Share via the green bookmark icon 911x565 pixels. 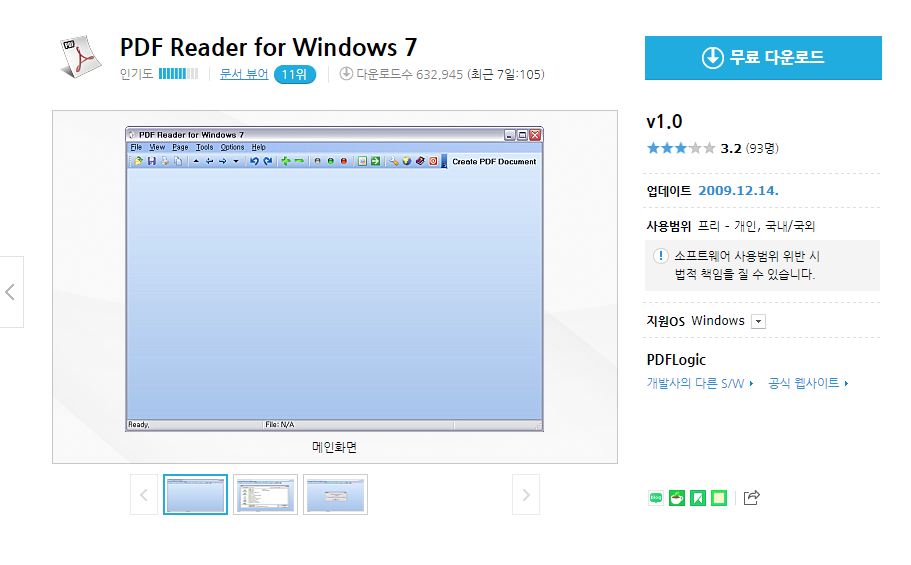point(698,498)
